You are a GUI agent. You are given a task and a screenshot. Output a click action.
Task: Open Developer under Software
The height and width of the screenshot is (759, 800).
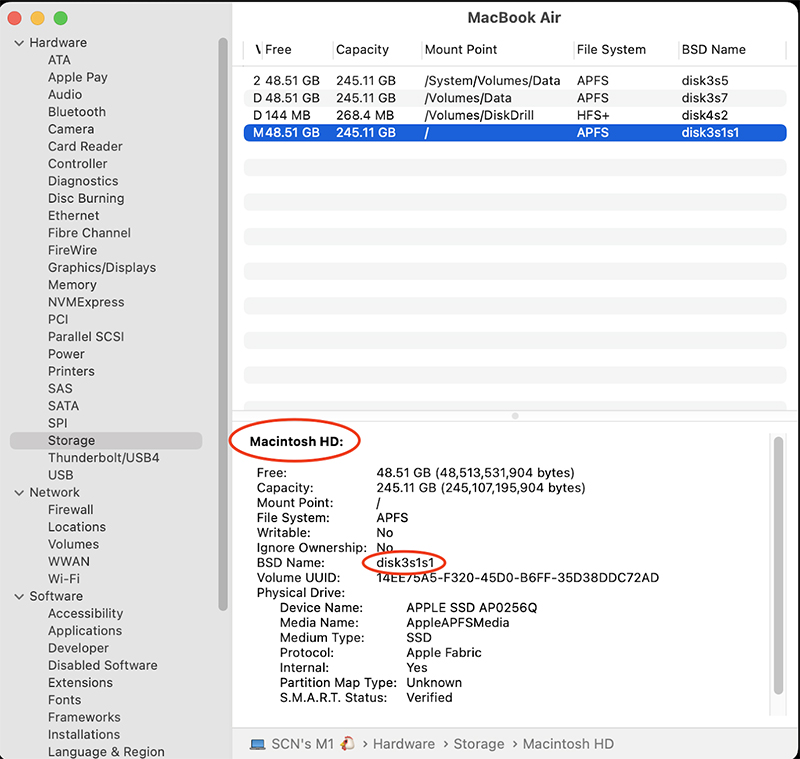coord(79,649)
